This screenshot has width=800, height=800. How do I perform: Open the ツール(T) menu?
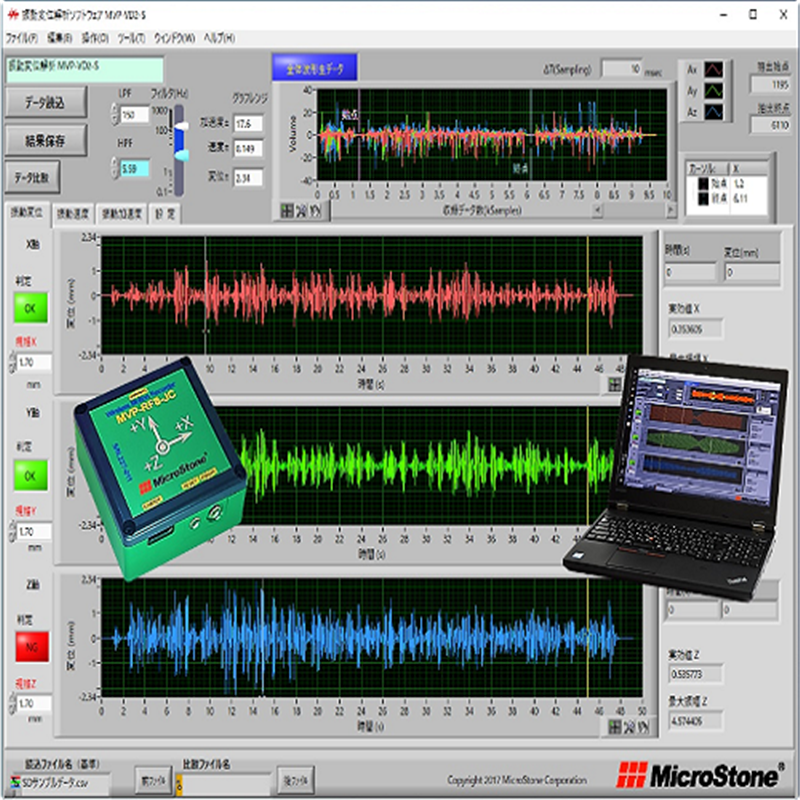pyautogui.click(x=131, y=38)
